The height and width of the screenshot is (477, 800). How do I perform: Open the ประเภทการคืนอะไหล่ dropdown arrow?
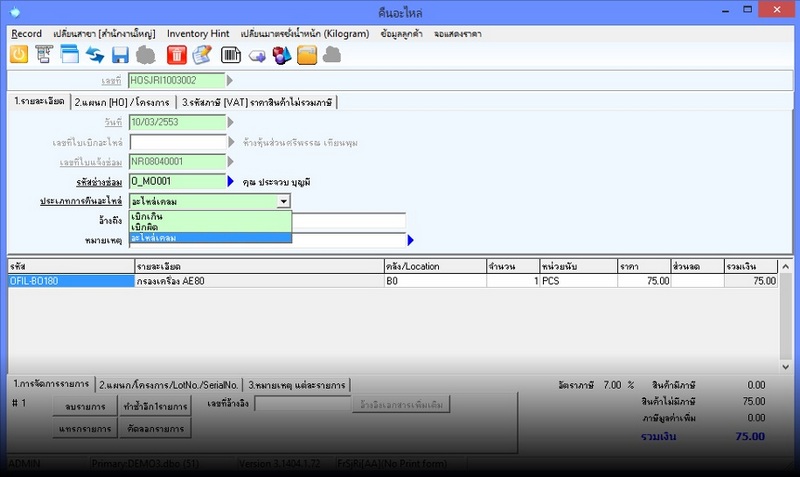click(x=284, y=201)
